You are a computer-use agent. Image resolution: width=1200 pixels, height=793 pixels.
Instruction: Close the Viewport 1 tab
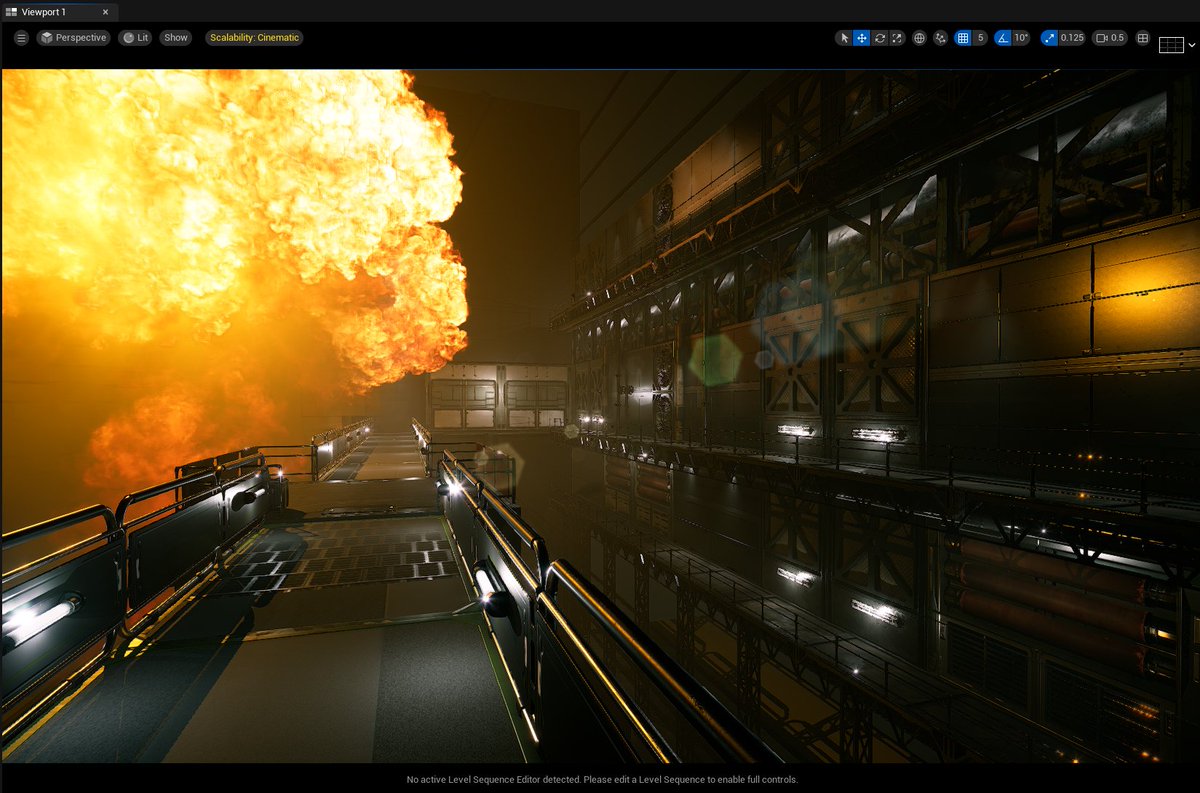pyautogui.click(x=106, y=13)
